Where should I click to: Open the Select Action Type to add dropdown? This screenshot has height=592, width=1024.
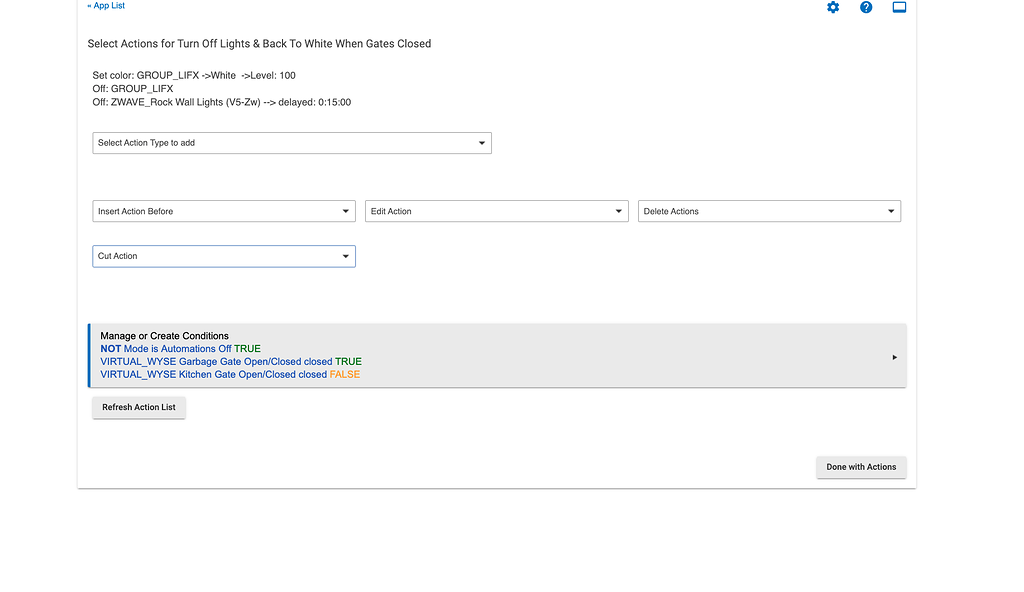[292, 143]
